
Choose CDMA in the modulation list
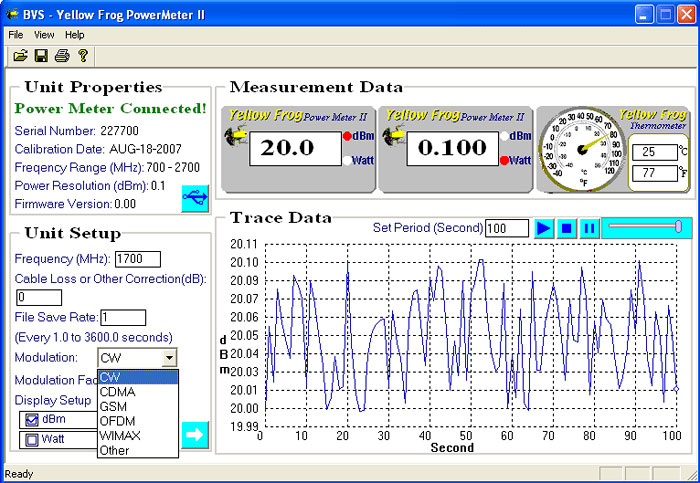(138, 392)
